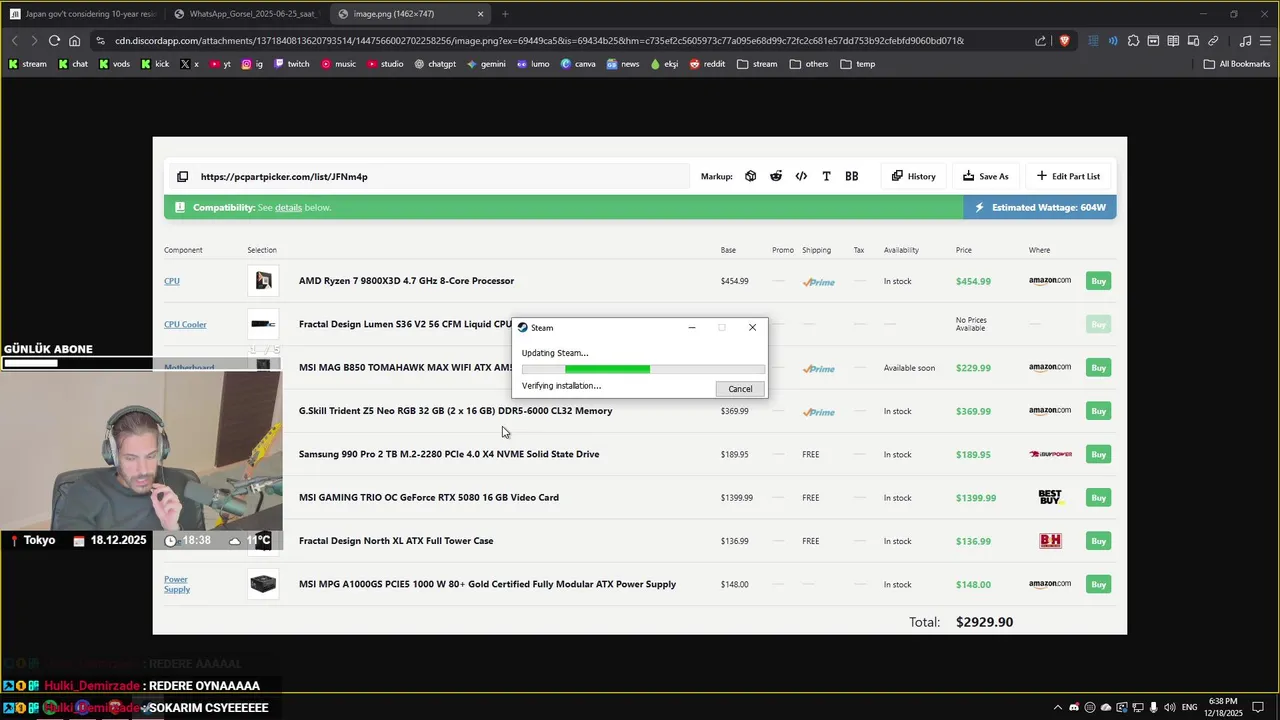Open the chatgpt bookmark
Screen dimensions: 1280x720
(x=435, y=64)
